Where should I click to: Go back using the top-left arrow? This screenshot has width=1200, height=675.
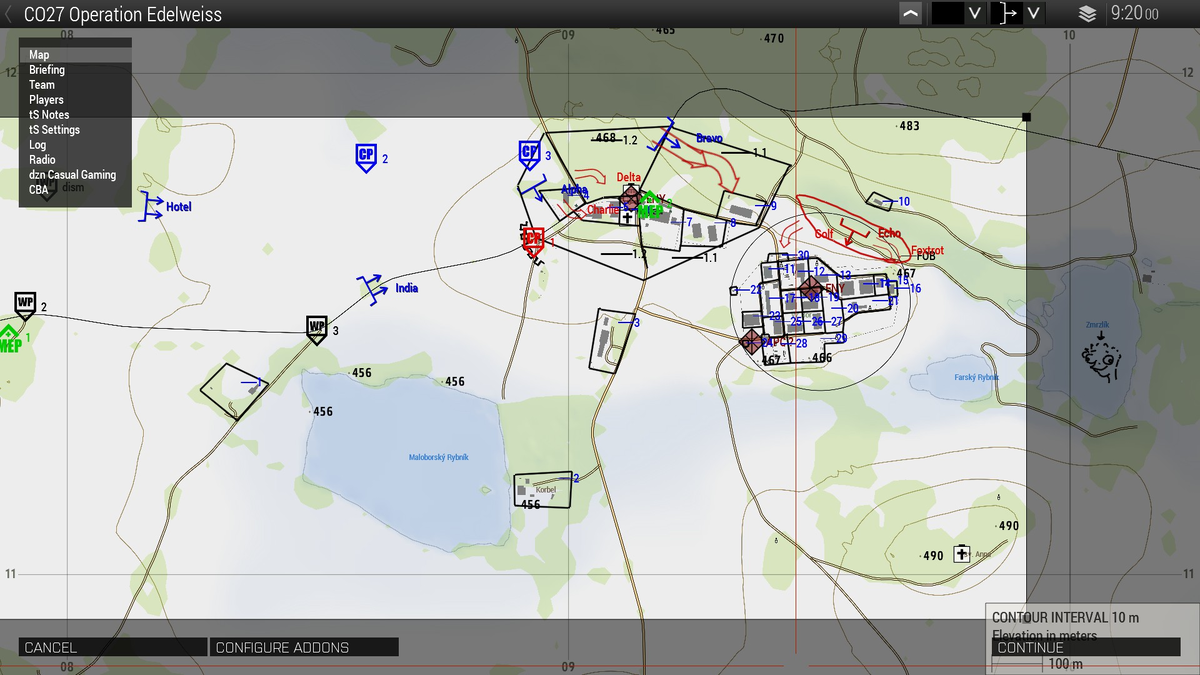click(10, 14)
